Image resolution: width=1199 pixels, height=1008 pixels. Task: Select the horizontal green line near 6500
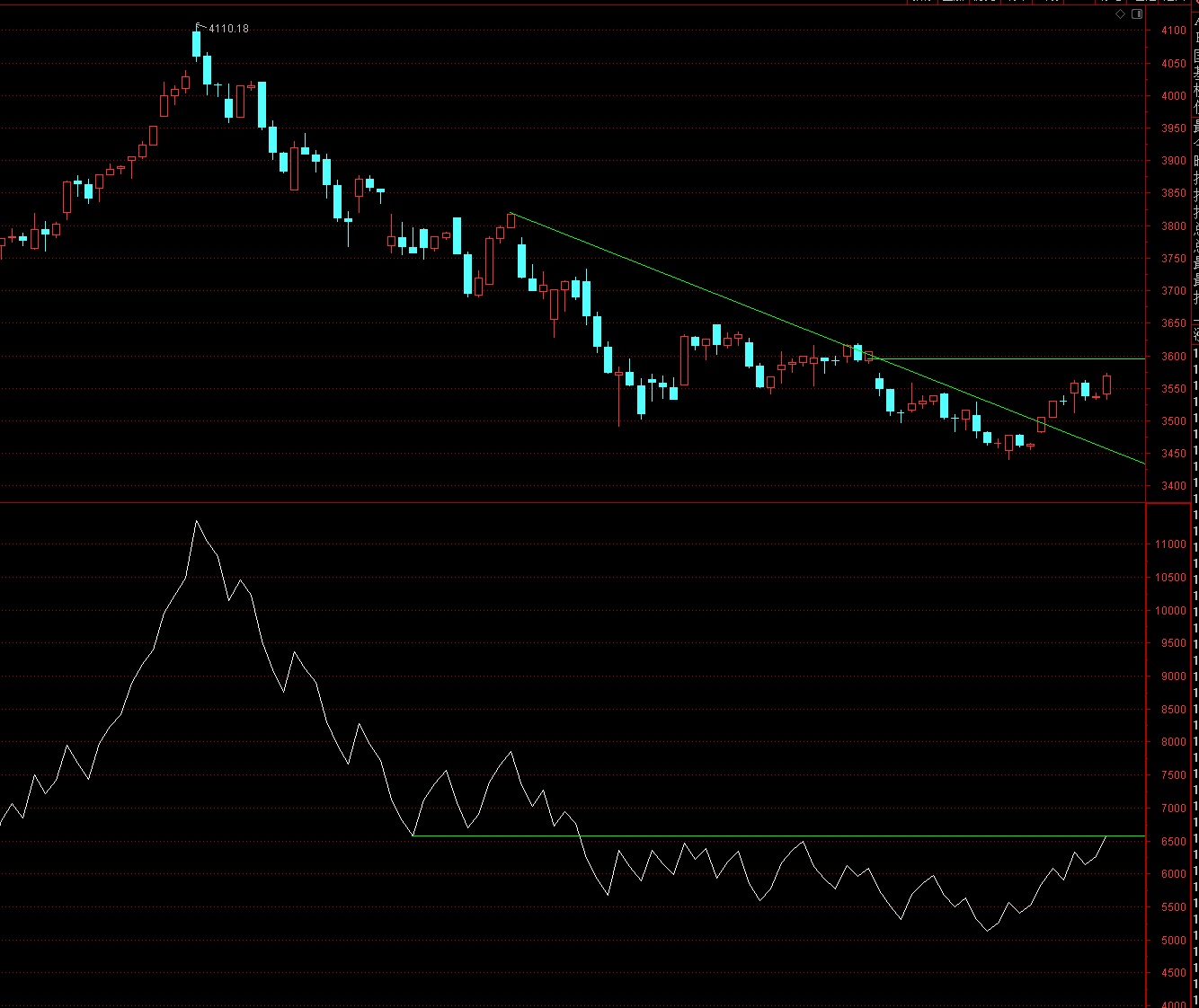(779, 836)
